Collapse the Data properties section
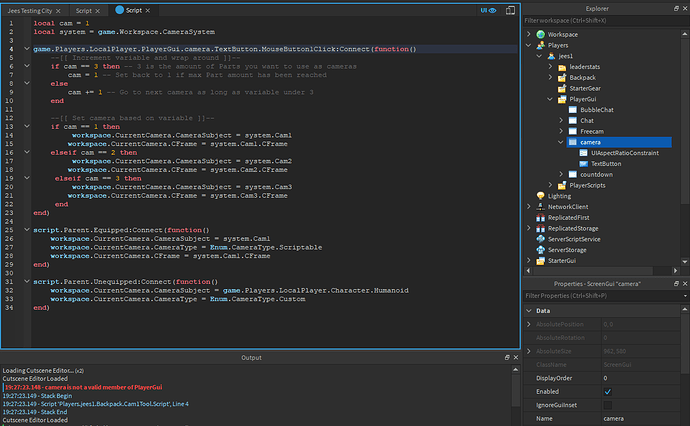 click(529, 311)
